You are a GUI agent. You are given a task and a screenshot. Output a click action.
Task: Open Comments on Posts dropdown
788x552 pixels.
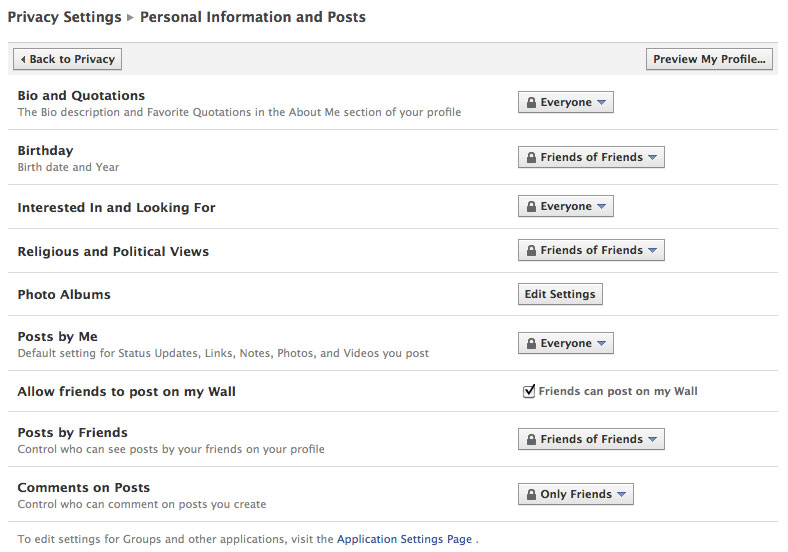pos(576,494)
